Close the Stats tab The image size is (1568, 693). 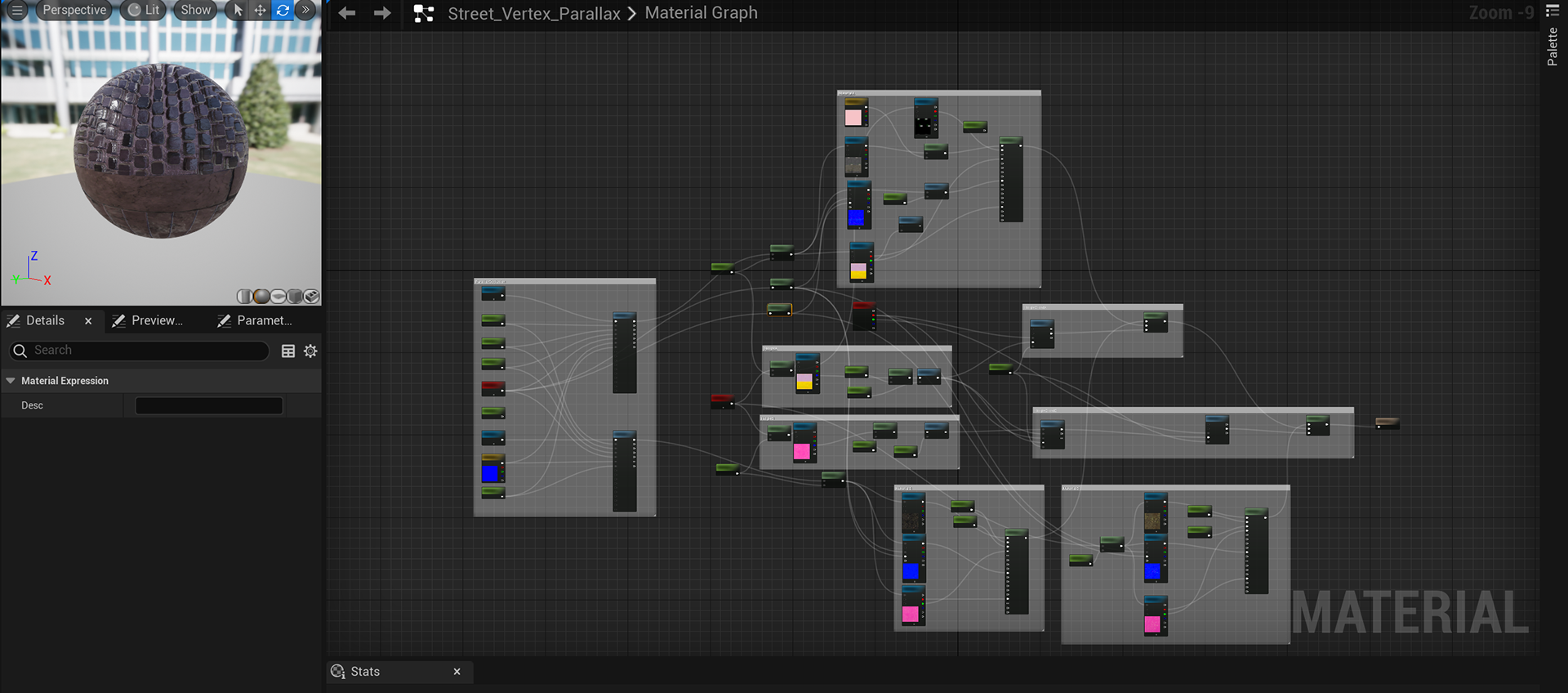(457, 672)
